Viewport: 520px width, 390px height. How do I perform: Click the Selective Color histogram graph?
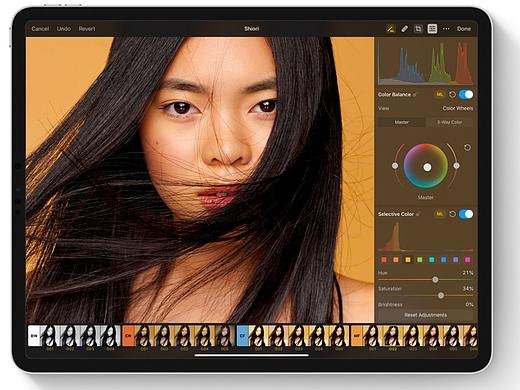click(426, 237)
